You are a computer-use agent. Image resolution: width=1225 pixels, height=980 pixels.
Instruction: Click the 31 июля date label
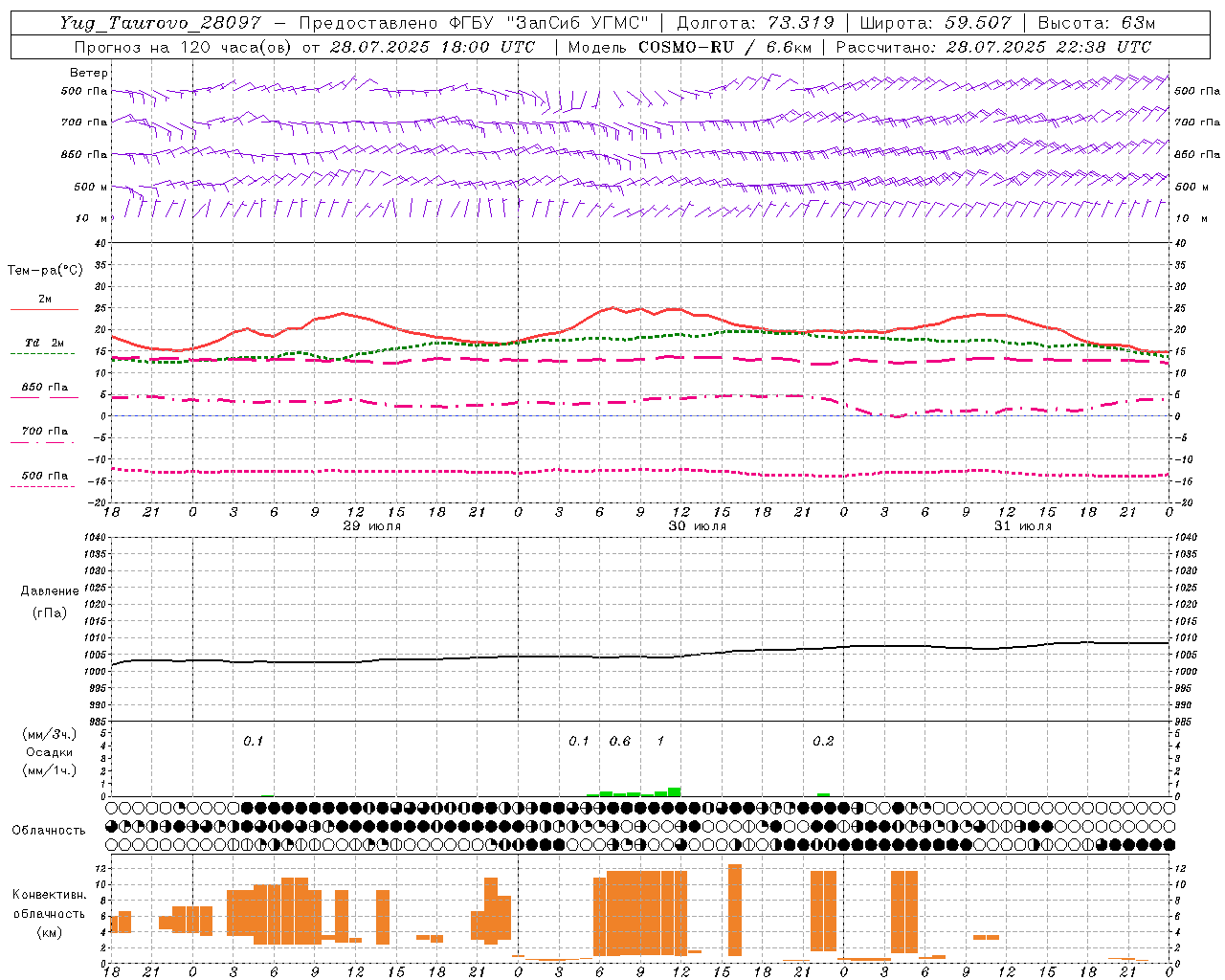(1022, 526)
